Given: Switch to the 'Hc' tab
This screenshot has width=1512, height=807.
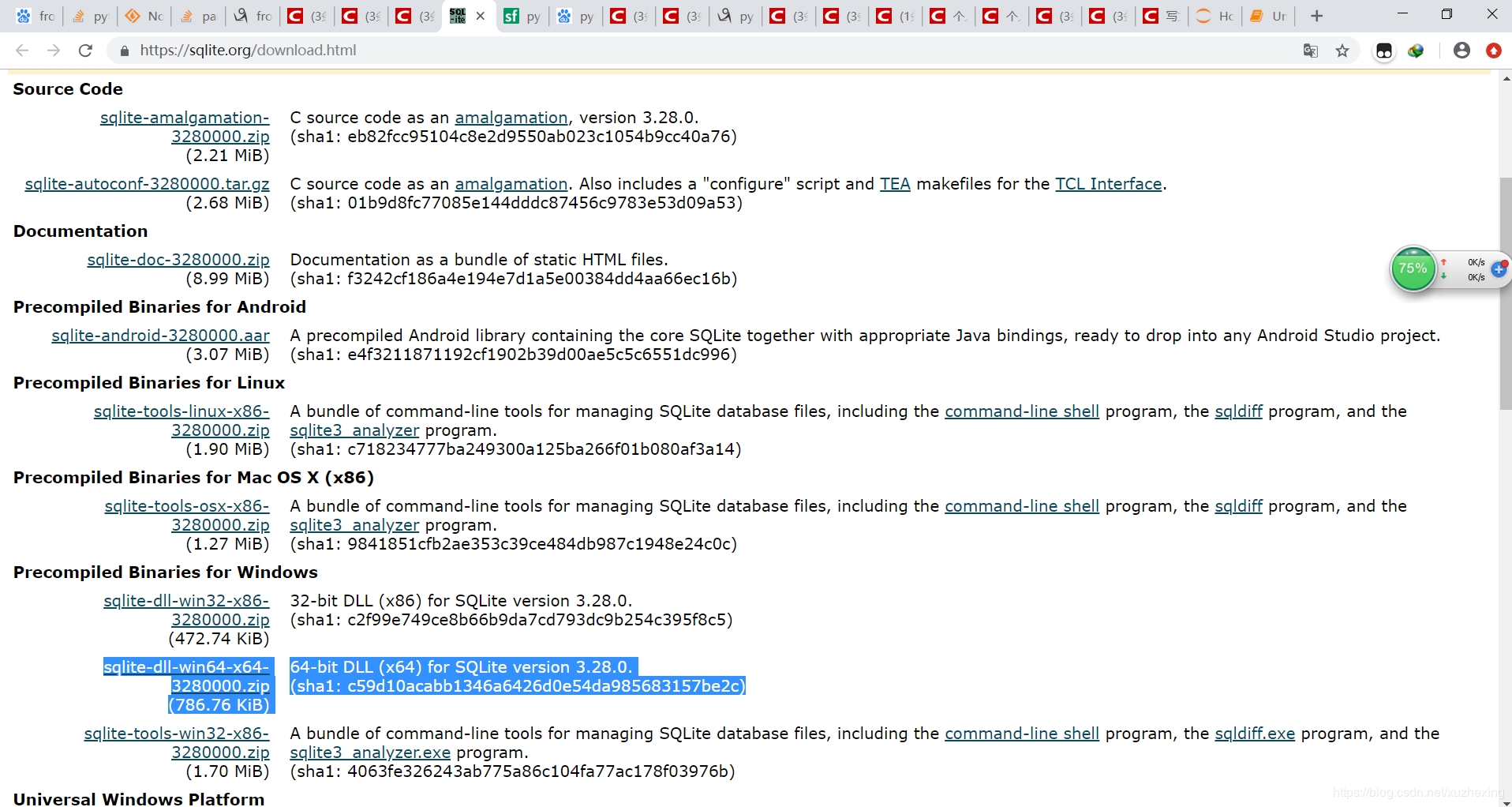Looking at the screenshot, I should point(1214,16).
